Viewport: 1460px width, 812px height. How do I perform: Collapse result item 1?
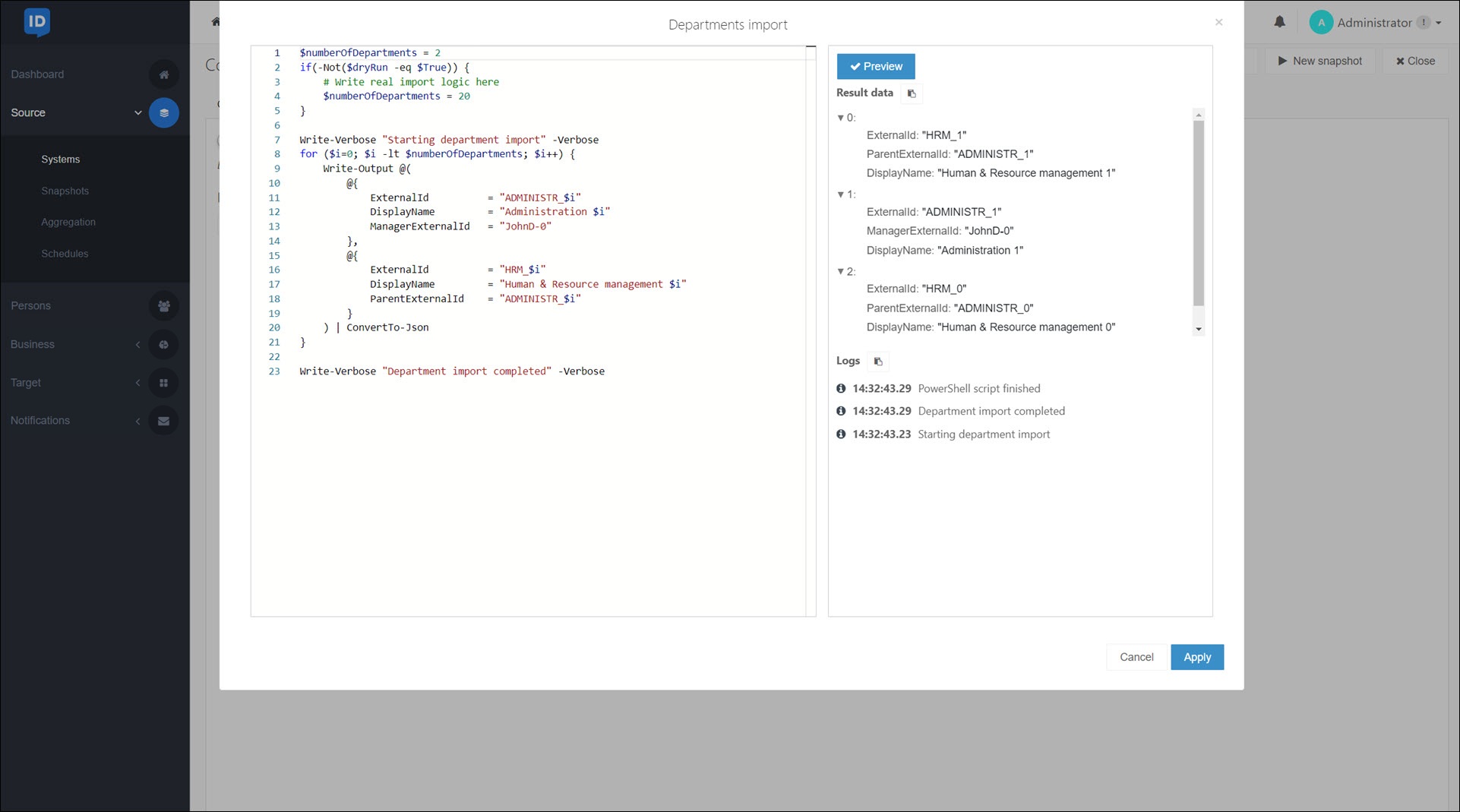coord(840,194)
